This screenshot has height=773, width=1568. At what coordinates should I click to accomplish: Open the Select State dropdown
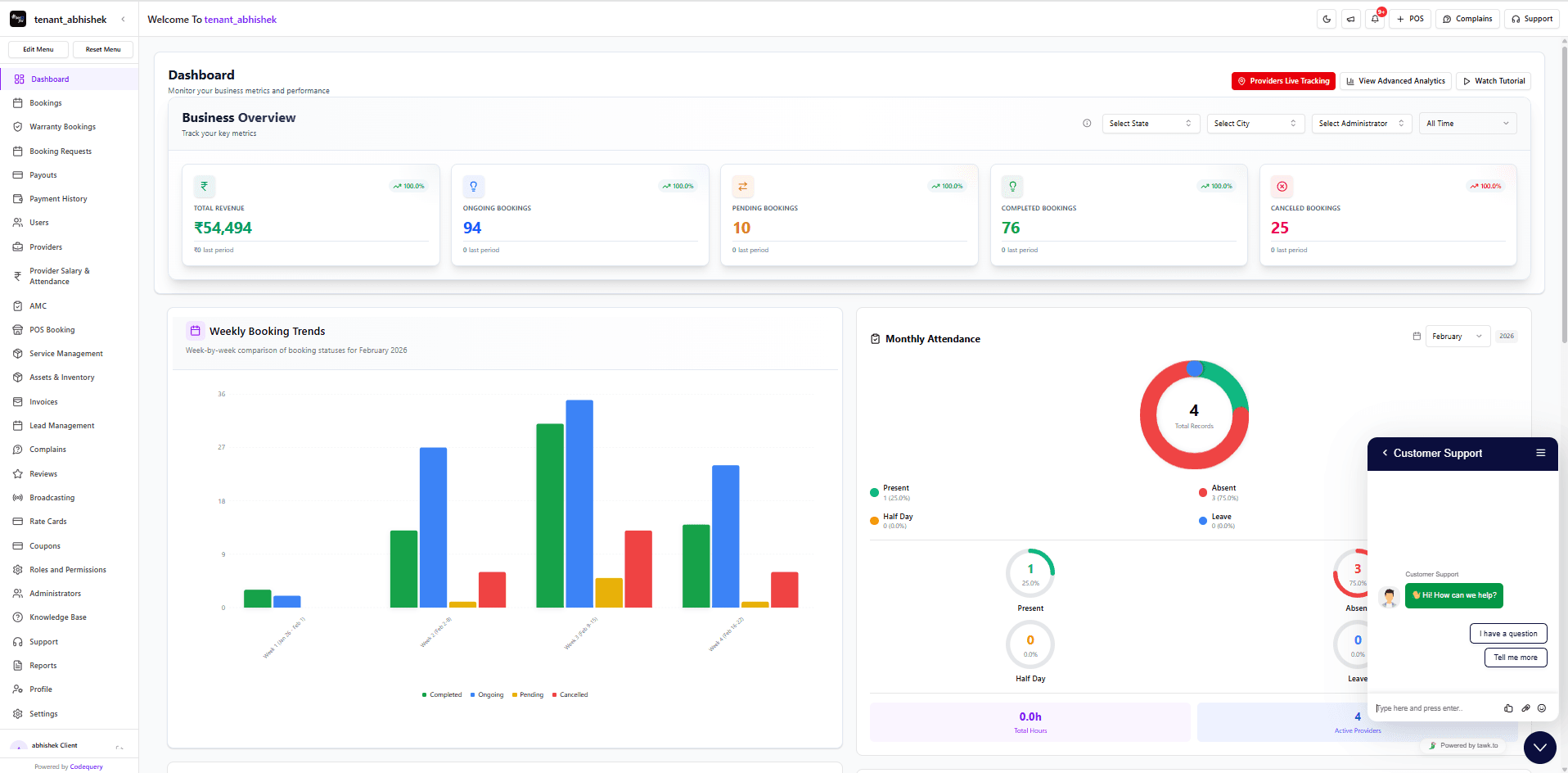point(1150,123)
